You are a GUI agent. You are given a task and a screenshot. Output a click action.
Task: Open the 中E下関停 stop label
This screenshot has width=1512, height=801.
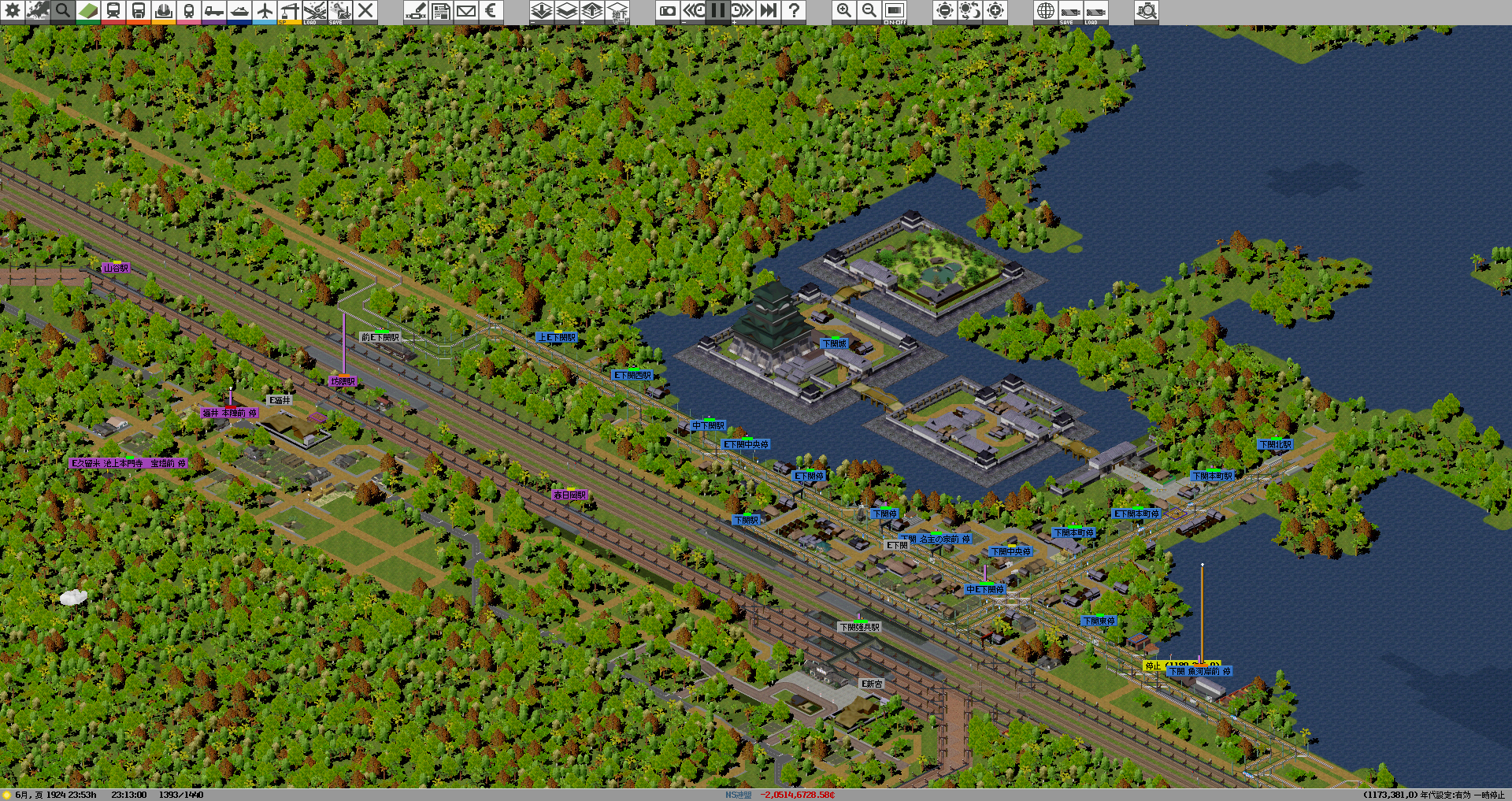coord(985,589)
